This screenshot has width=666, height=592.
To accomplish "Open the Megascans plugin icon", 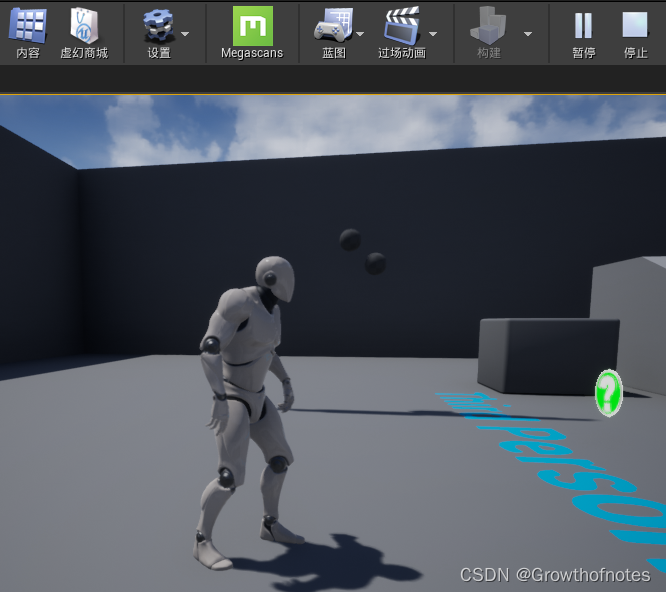I will 252,25.
